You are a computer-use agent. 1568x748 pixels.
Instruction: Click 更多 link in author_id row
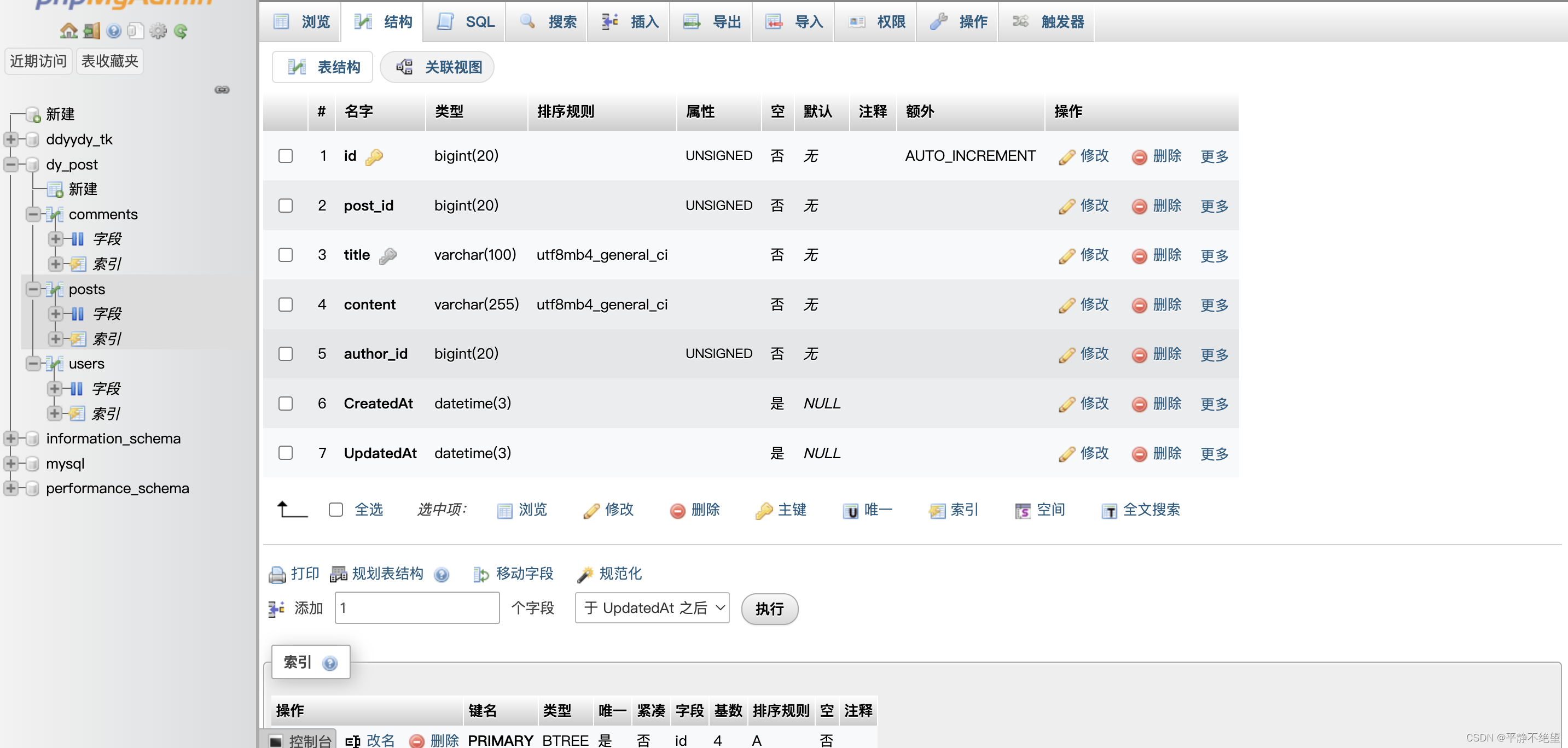1213,354
